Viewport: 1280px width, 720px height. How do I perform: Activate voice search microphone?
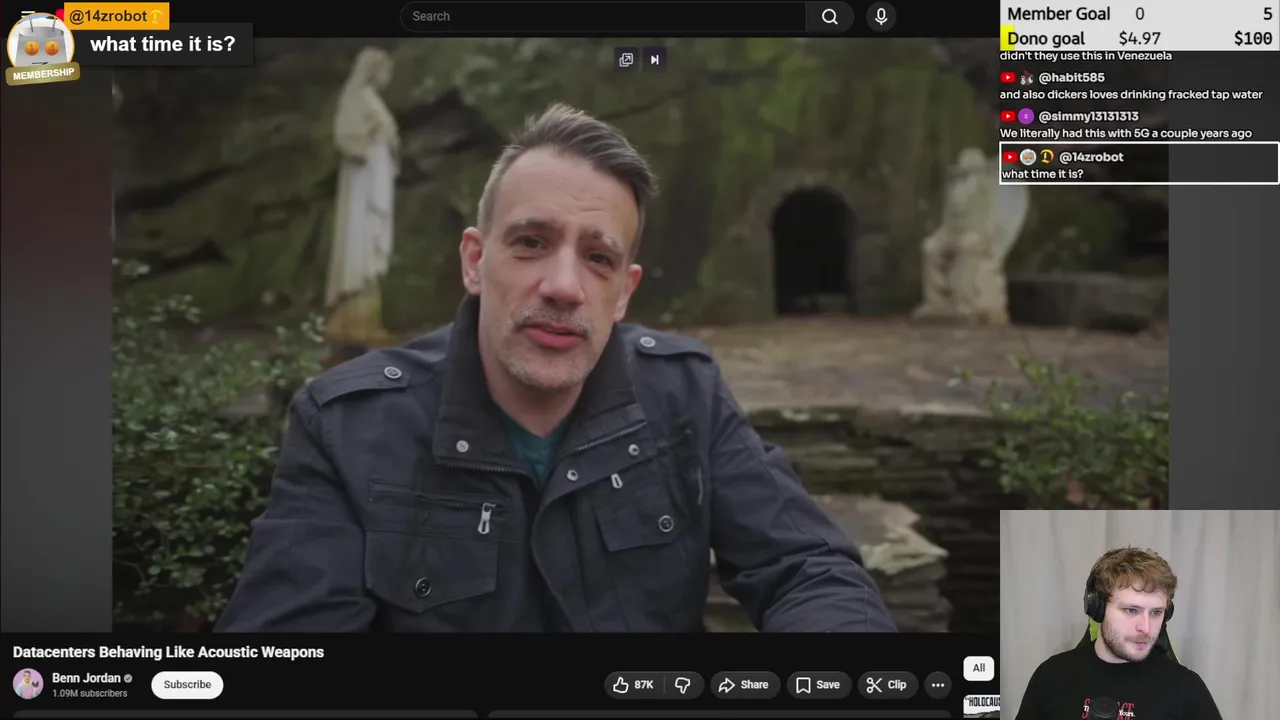(x=881, y=16)
